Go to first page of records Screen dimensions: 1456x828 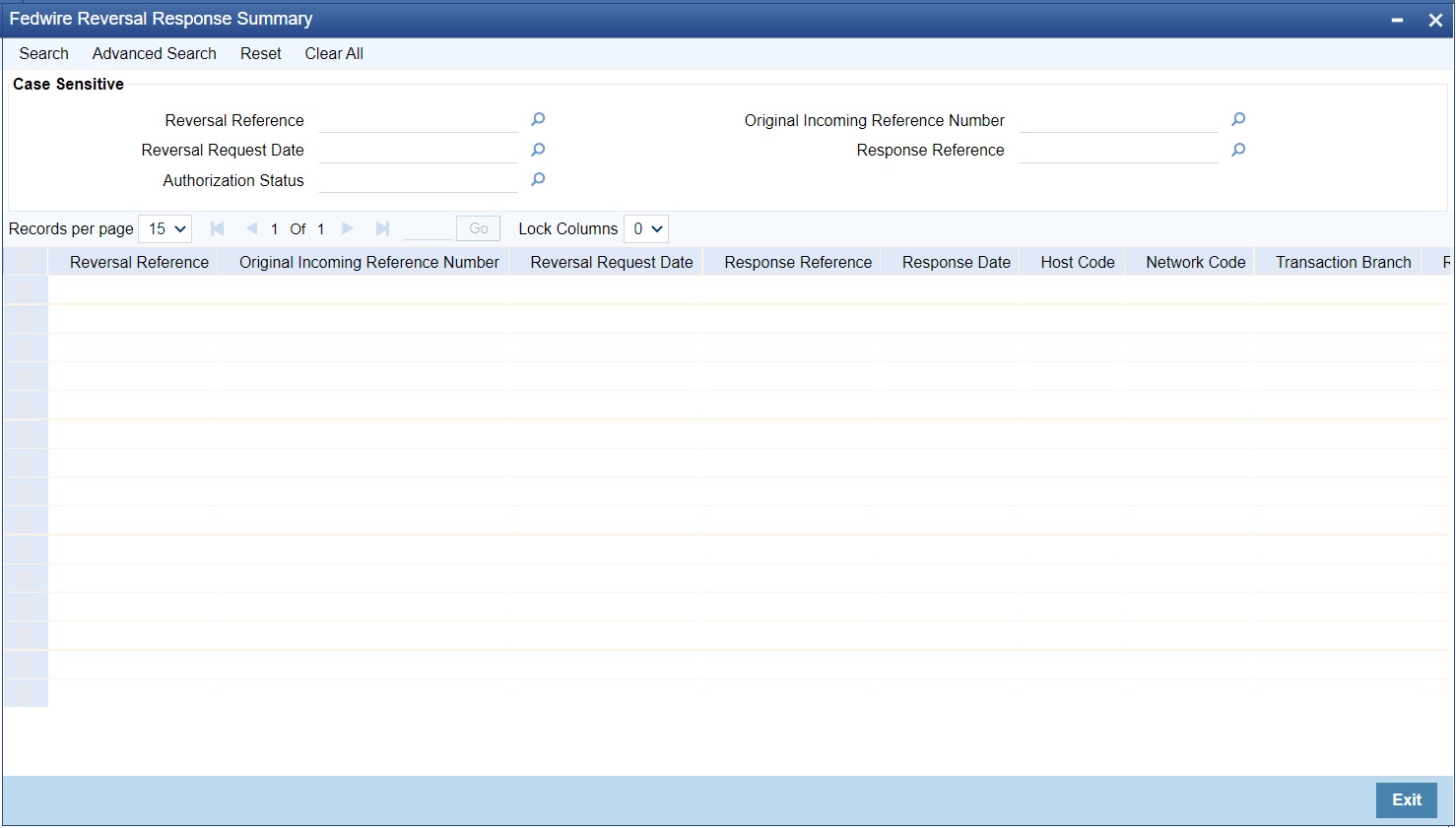pyautogui.click(x=218, y=228)
